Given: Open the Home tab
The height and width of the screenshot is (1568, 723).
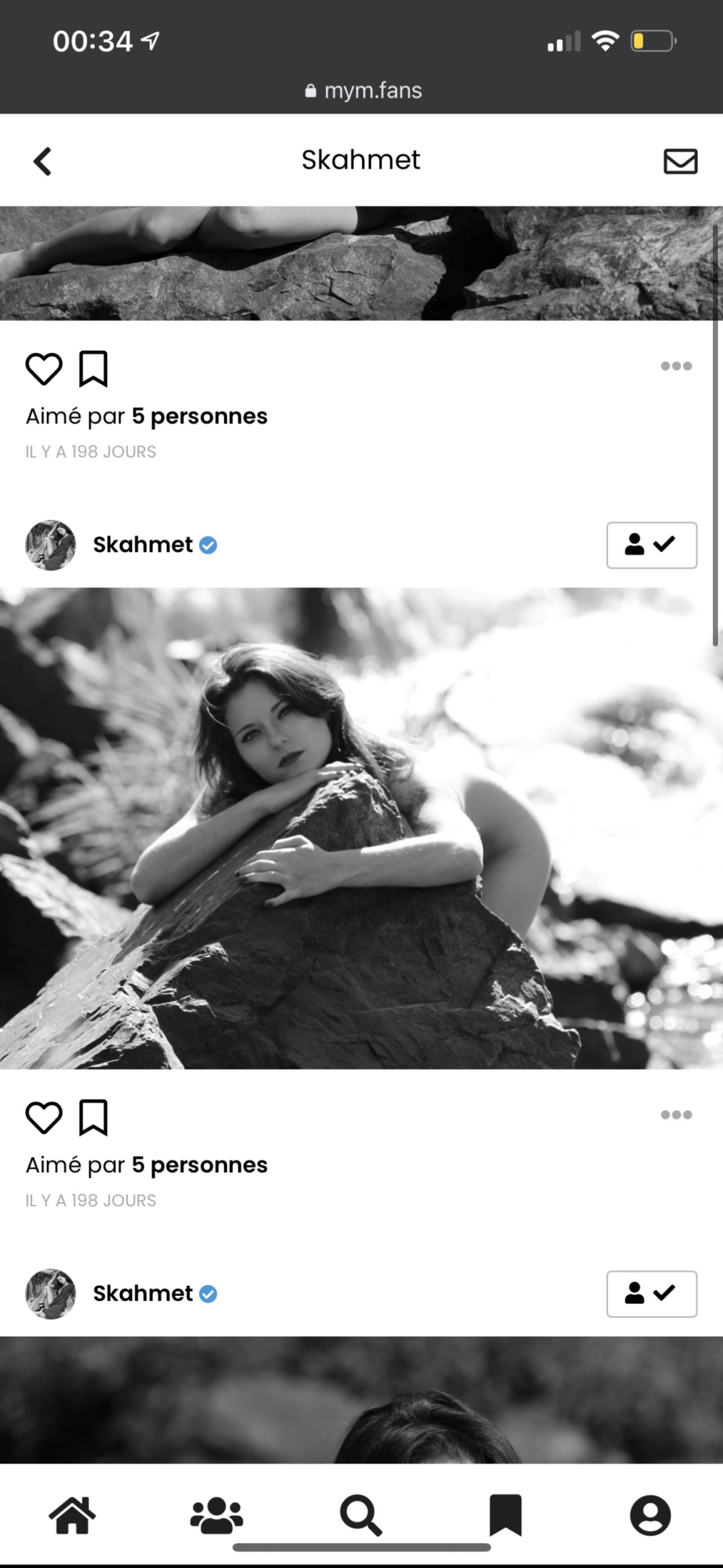Looking at the screenshot, I should (x=72, y=1514).
